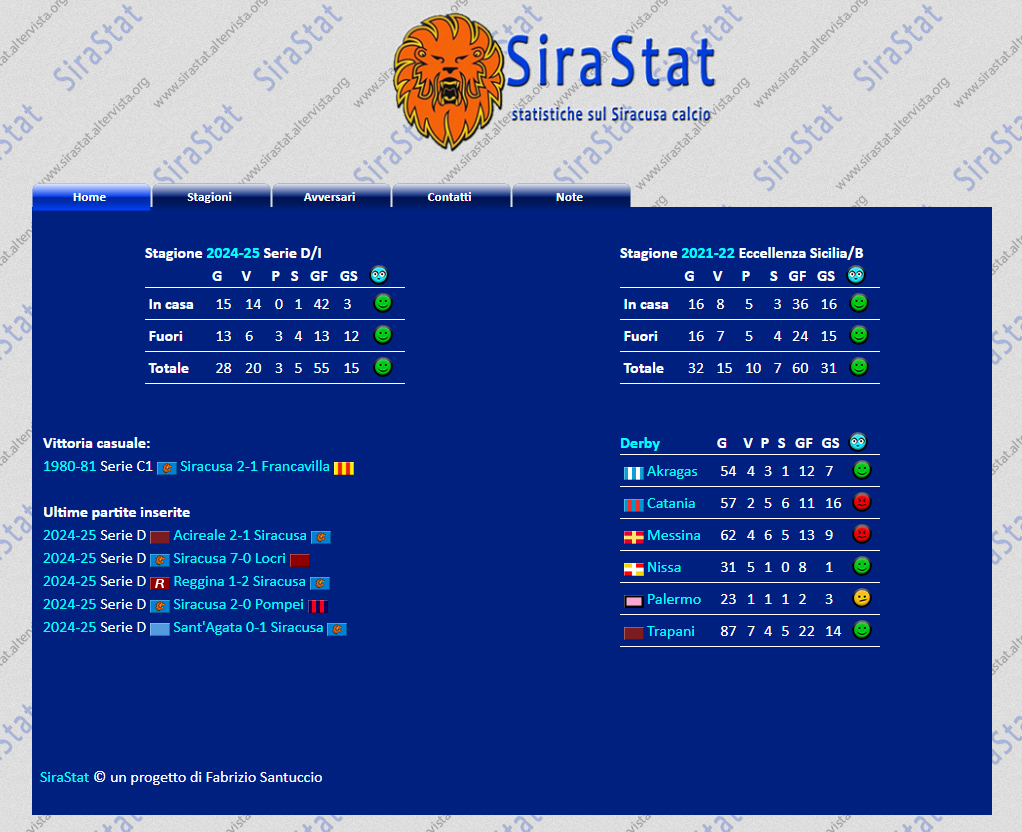
Task: Select the 55 goals-for value in Totale row
Action: (321, 368)
